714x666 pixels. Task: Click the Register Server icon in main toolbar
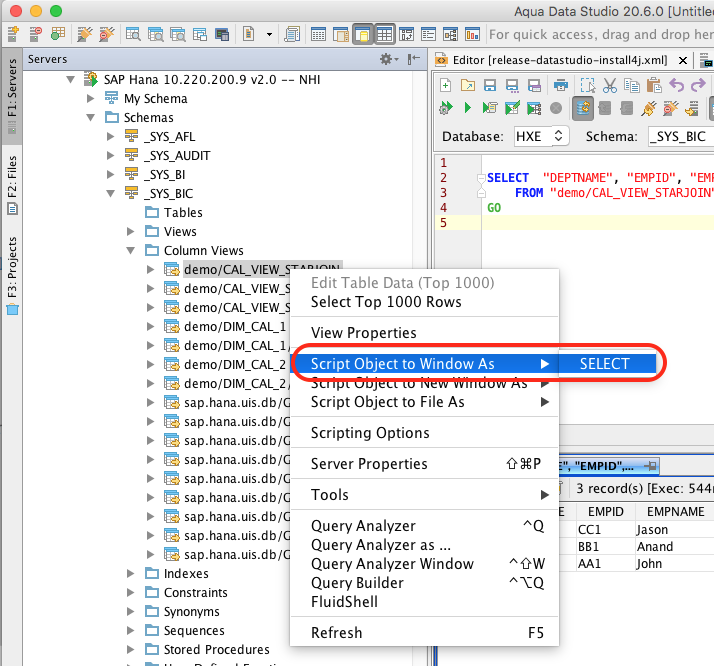pos(13,34)
